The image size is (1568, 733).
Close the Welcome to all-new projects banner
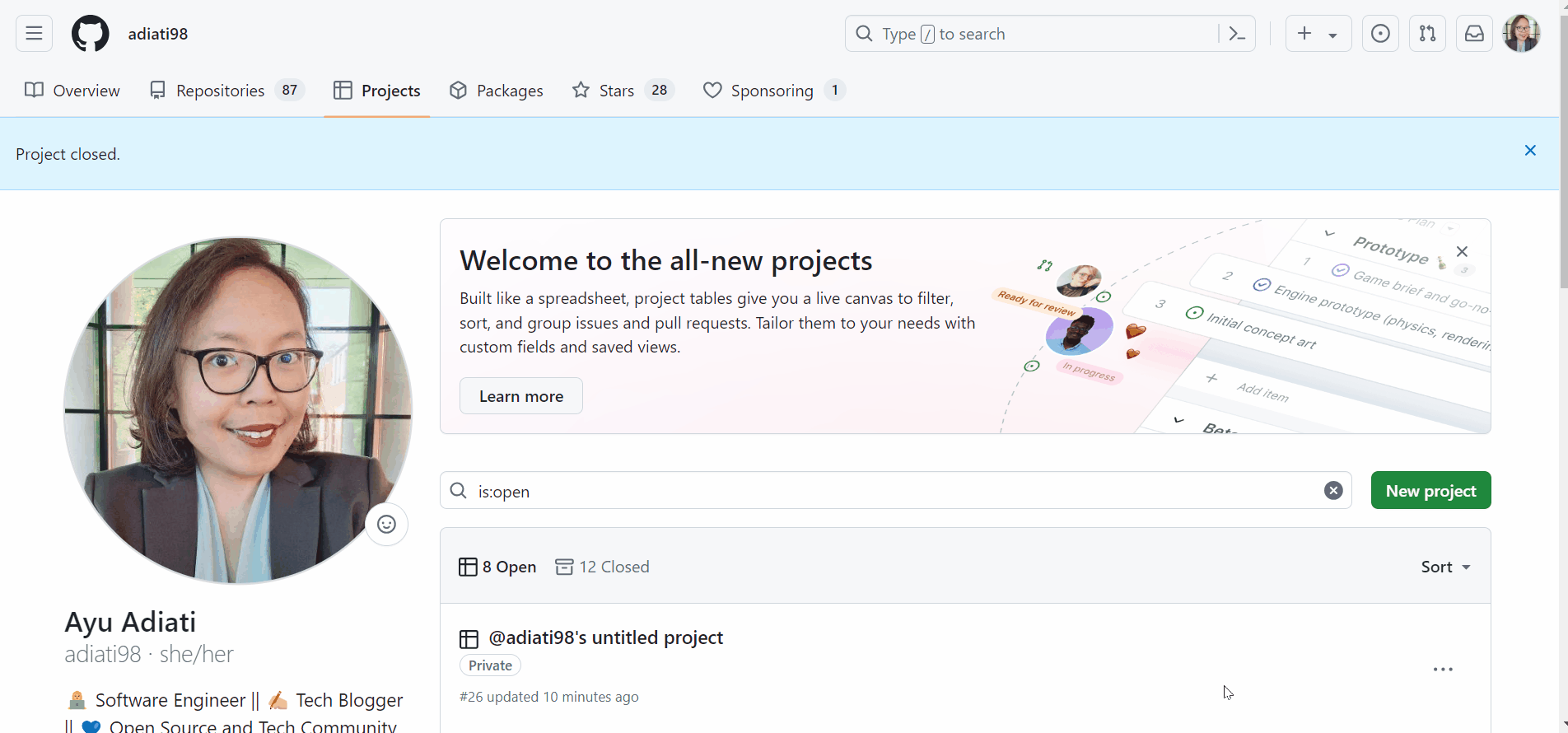[x=1463, y=251]
